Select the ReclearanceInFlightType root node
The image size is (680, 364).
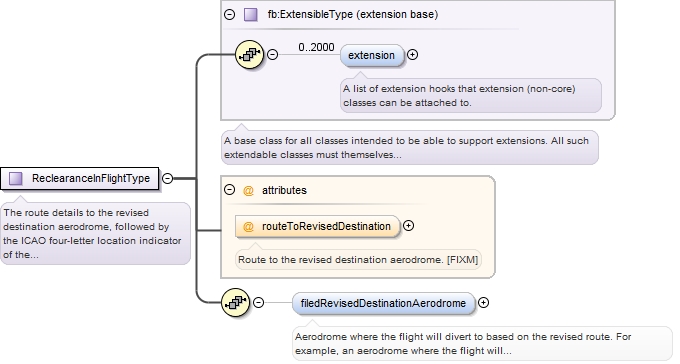click(x=80, y=178)
